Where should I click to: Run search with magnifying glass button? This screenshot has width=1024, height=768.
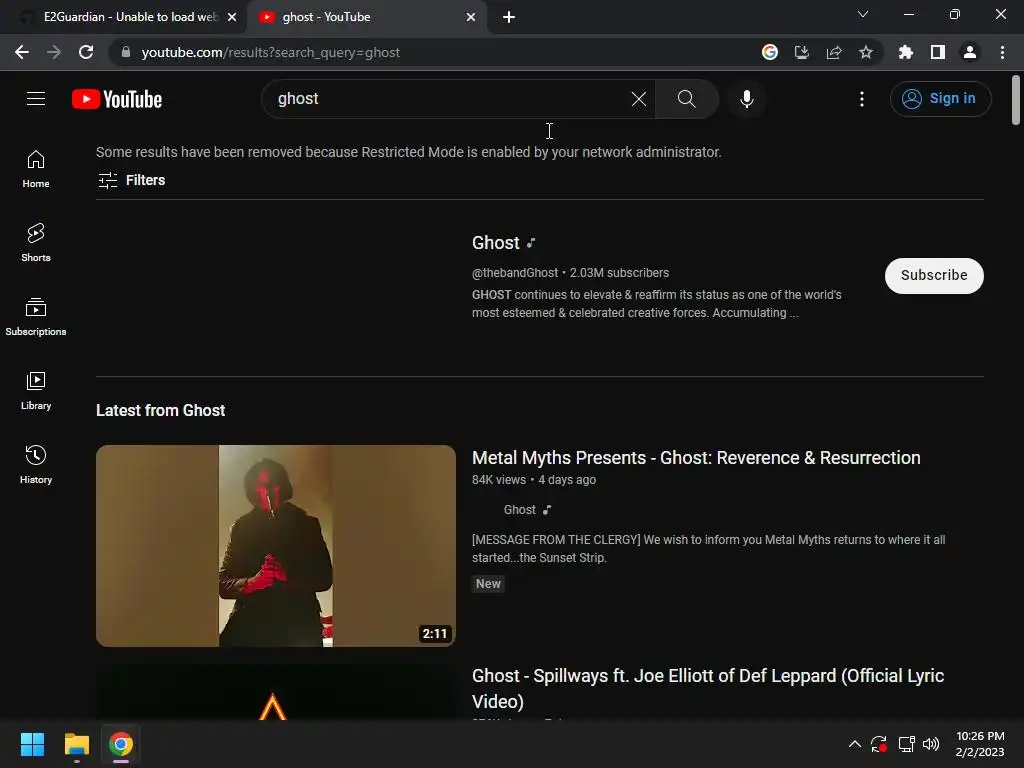click(686, 99)
